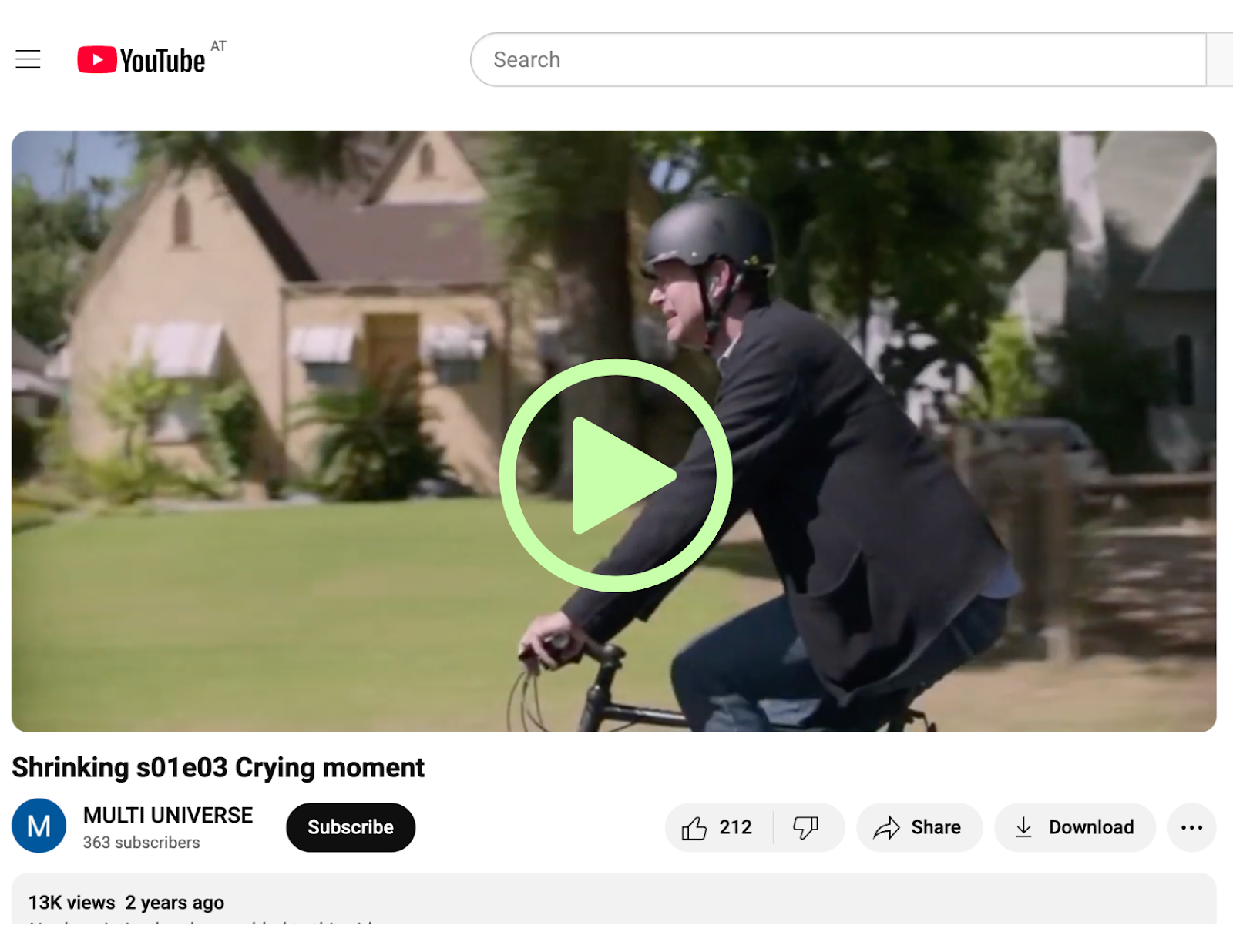Click the video title Shrinking s01e03 Crying moment

pyautogui.click(x=218, y=768)
